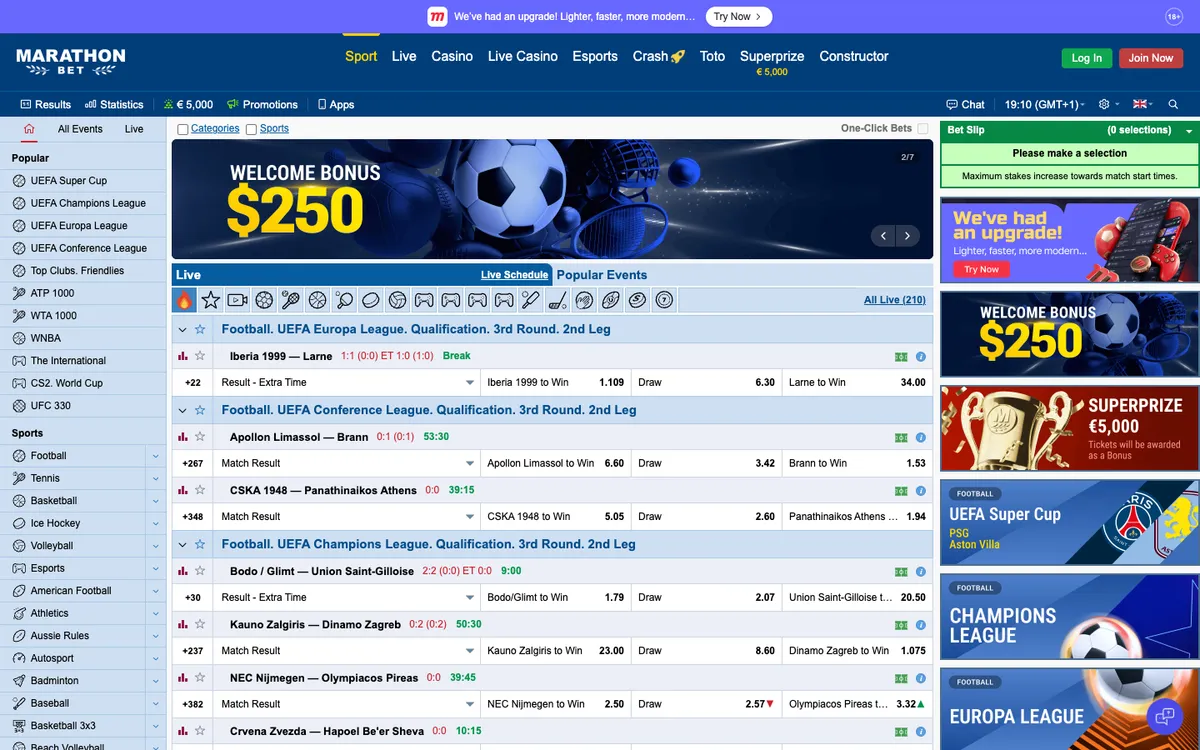Open the search magnifier icon in top bar
1200x750 pixels.
pos(1173,104)
